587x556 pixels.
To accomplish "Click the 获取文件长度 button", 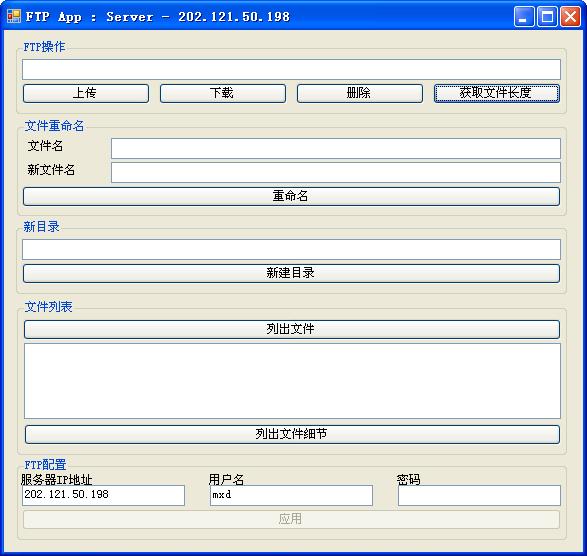I will tap(497, 93).
